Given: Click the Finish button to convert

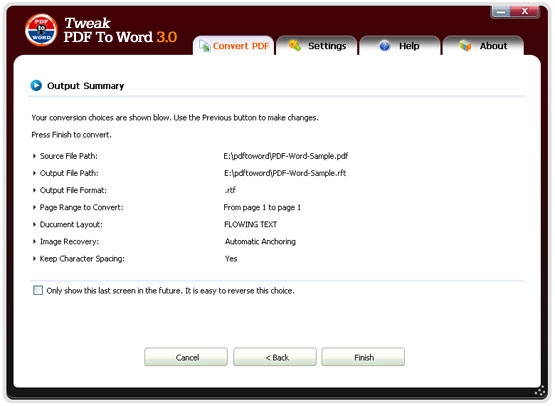Looking at the screenshot, I should (363, 357).
